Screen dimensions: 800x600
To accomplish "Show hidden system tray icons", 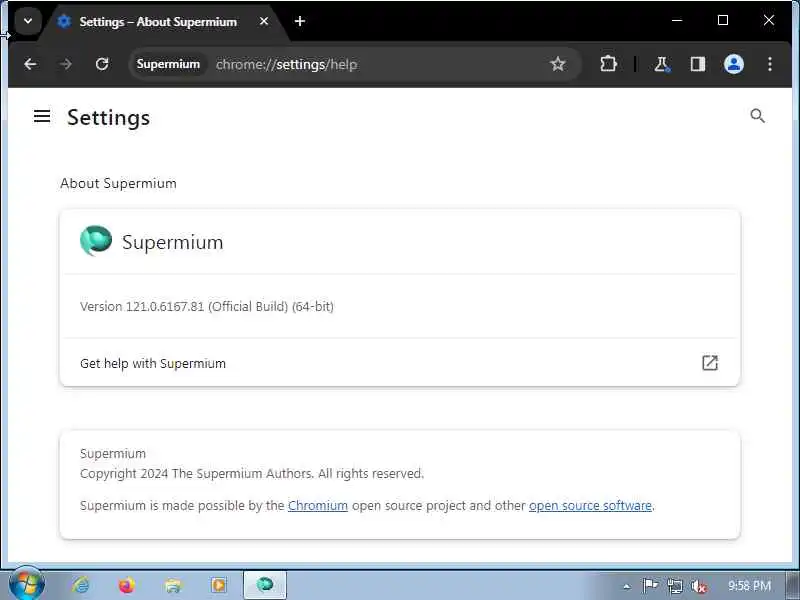I will click(x=627, y=586).
